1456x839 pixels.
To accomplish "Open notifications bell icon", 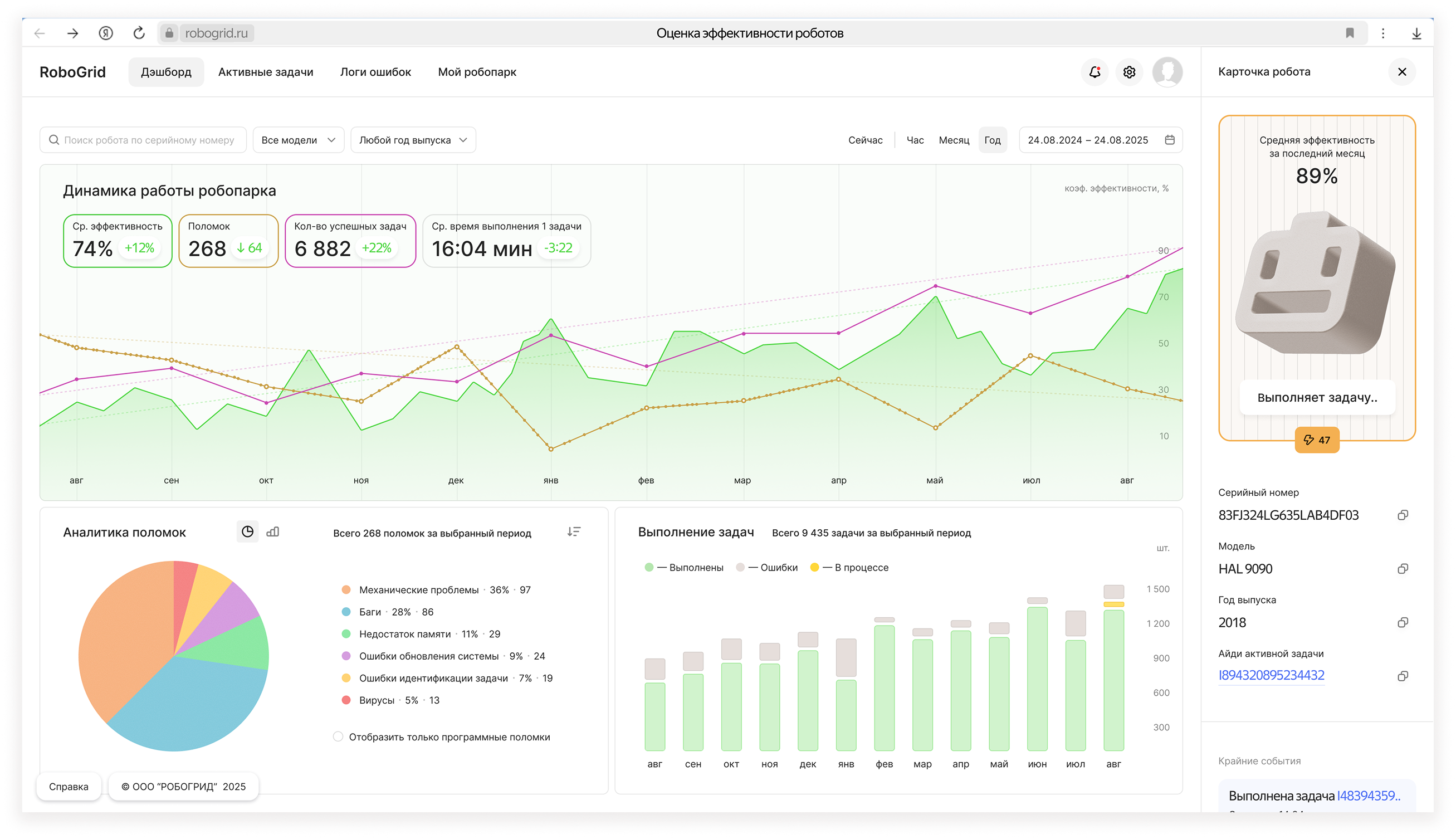I will coord(1095,72).
